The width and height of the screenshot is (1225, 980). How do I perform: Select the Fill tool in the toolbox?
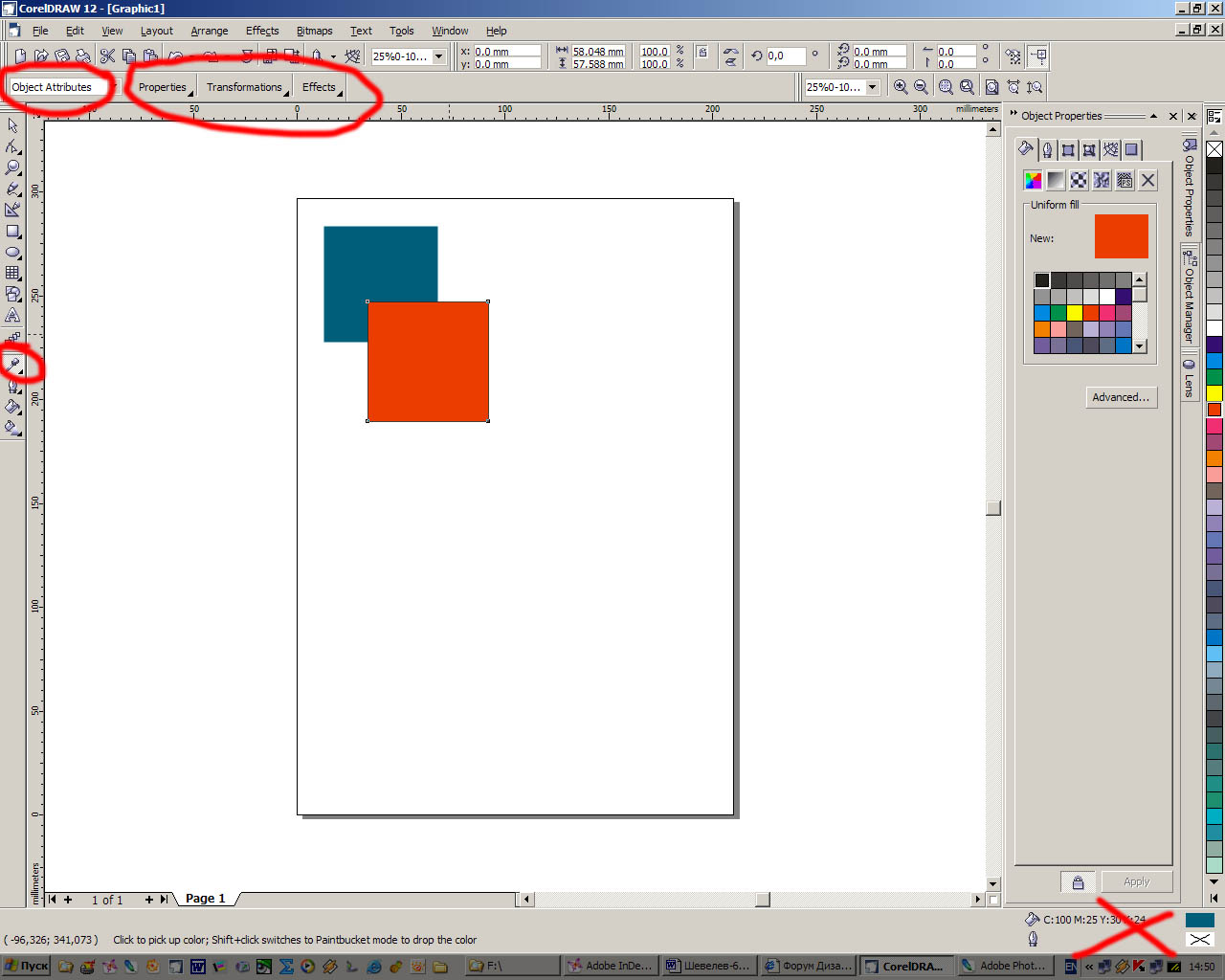[12, 407]
